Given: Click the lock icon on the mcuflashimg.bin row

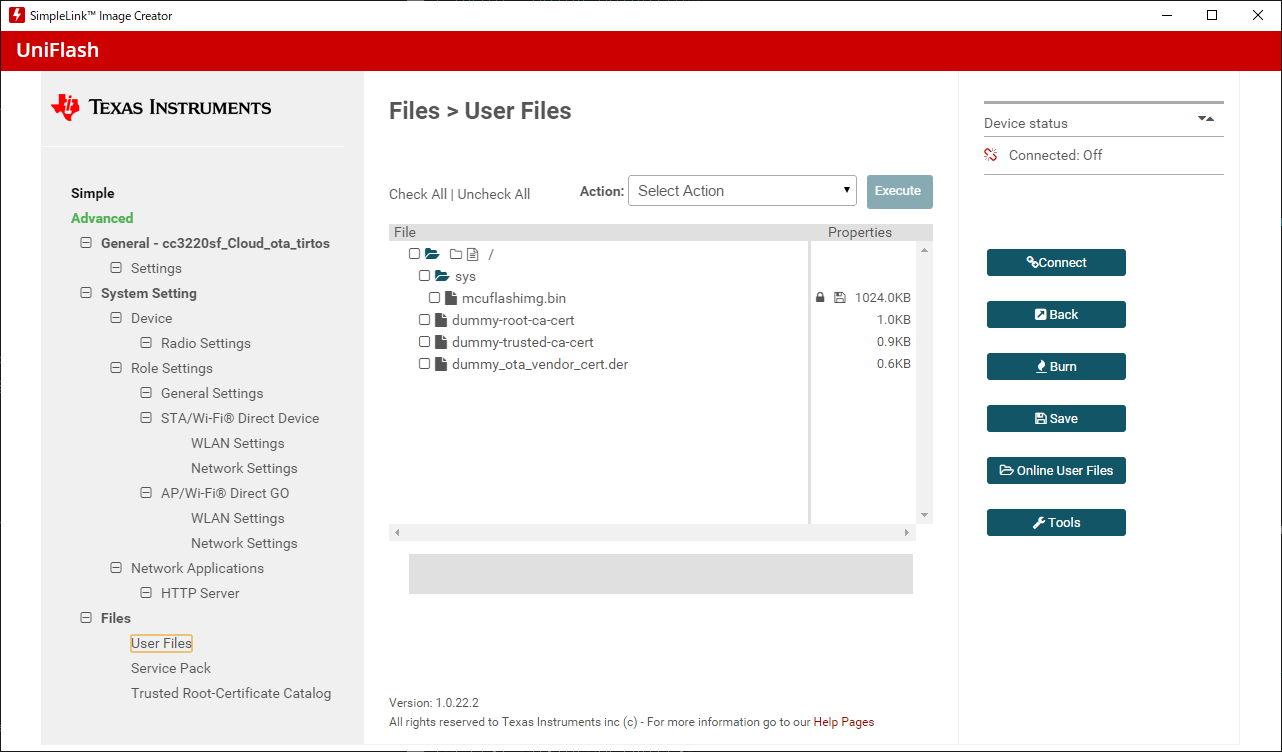Looking at the screenshot, I should tap(820, 297).
